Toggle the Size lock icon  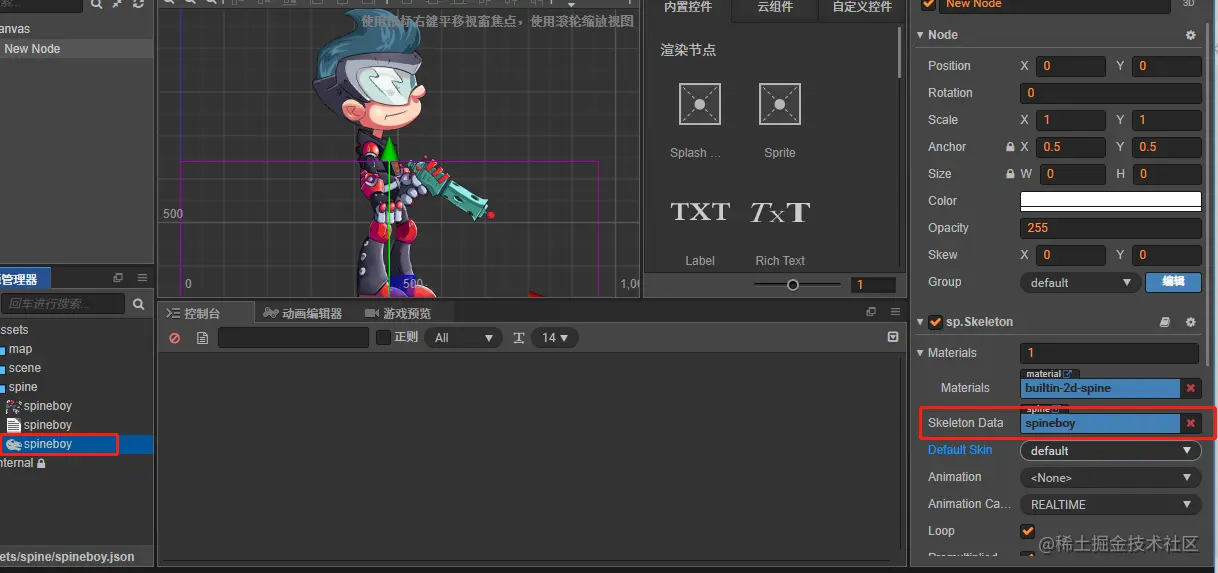pyautogui.click(x=1011, y=174)
